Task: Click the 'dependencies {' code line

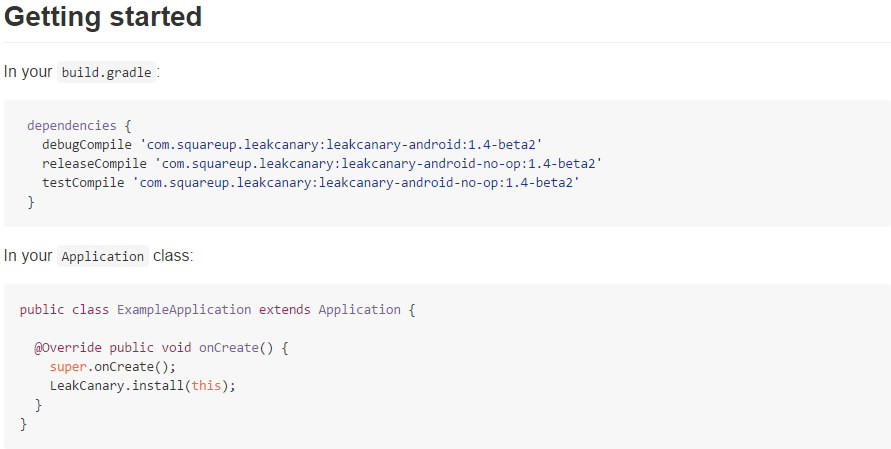Action: [x=79, y=126]
